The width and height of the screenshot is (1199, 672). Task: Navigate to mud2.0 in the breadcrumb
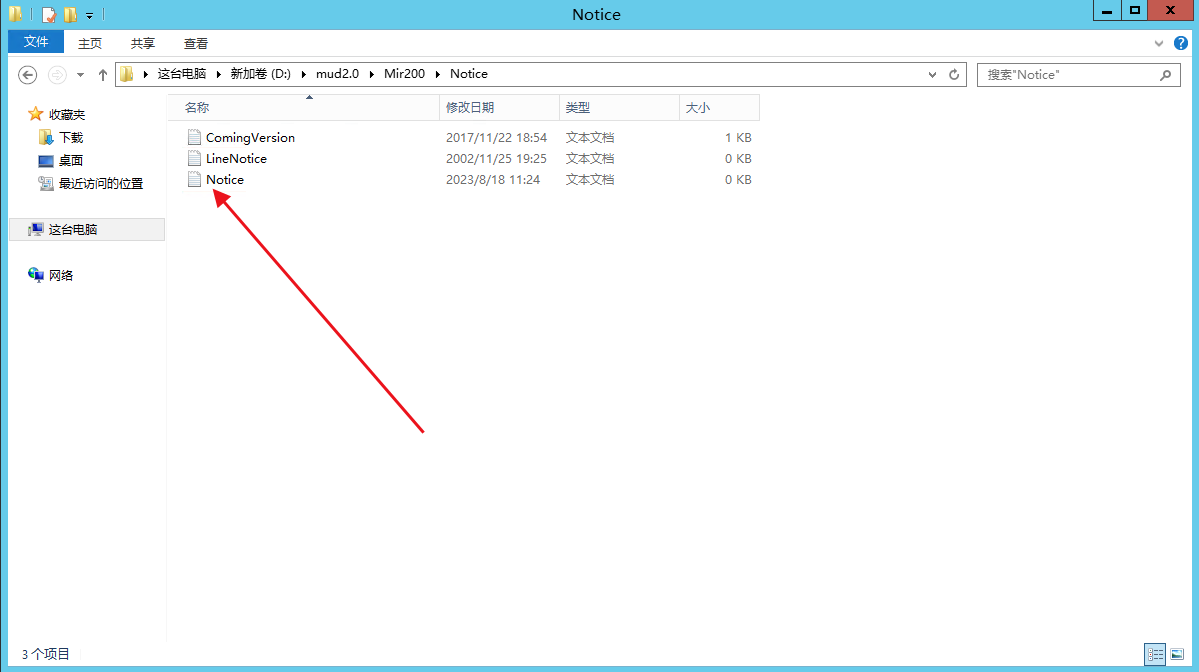coord(337,74)
